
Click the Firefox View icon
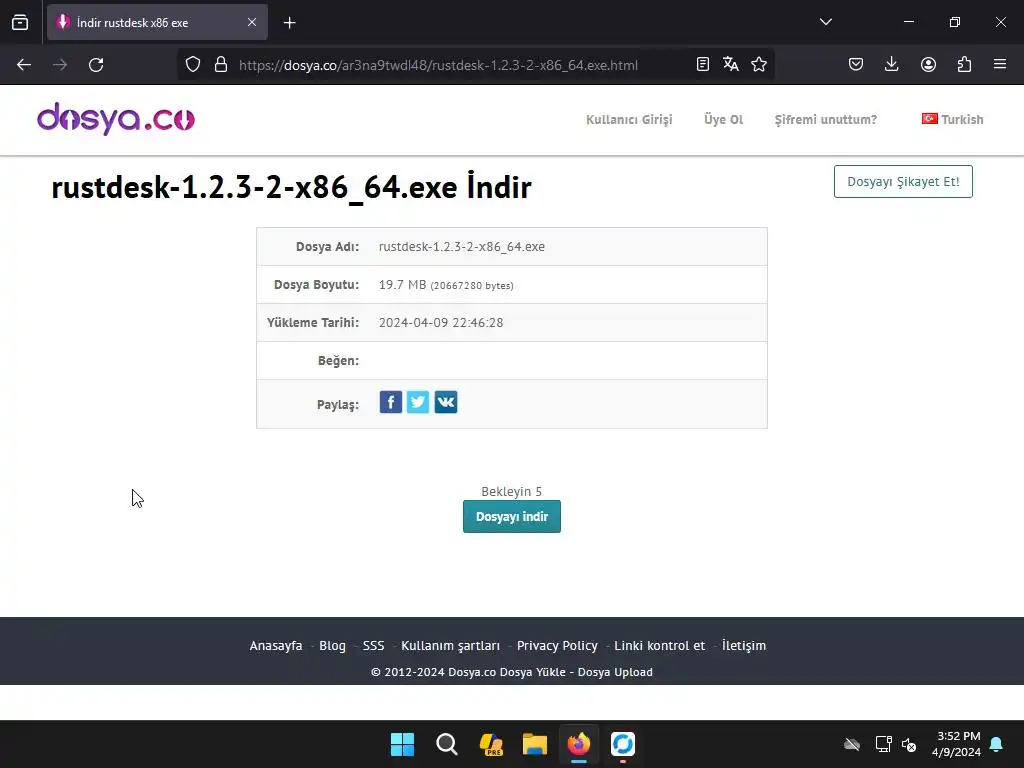[20, 22]
